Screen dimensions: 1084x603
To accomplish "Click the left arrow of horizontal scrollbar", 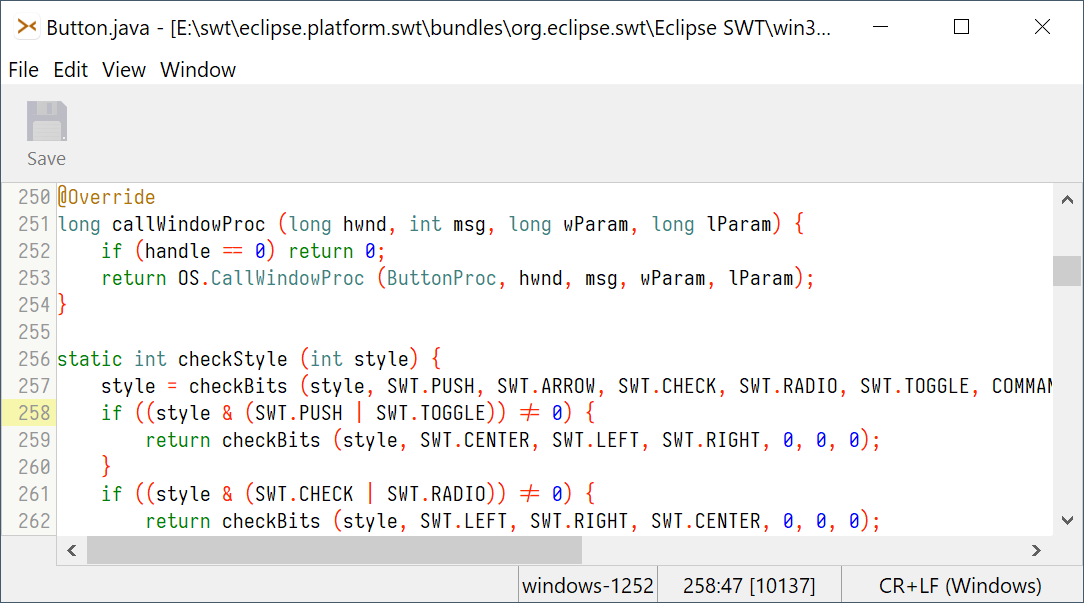I will pos(71,550).
